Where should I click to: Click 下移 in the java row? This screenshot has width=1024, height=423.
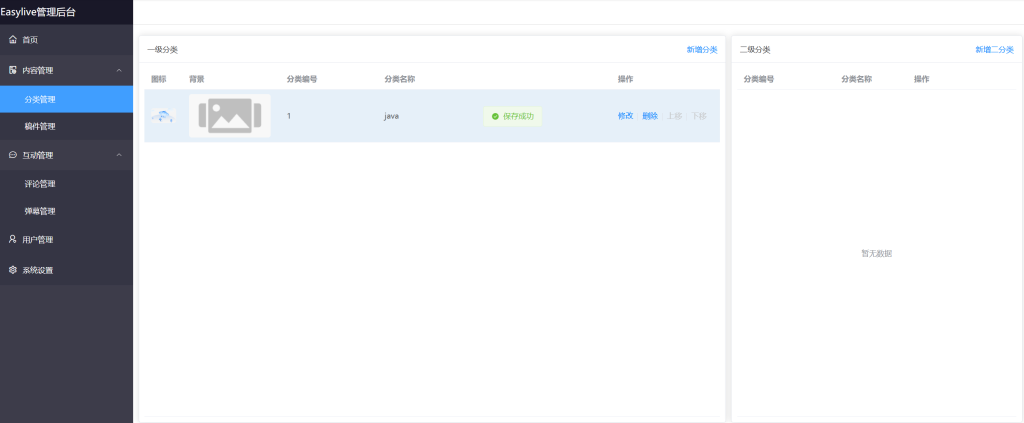coord(698,116)
